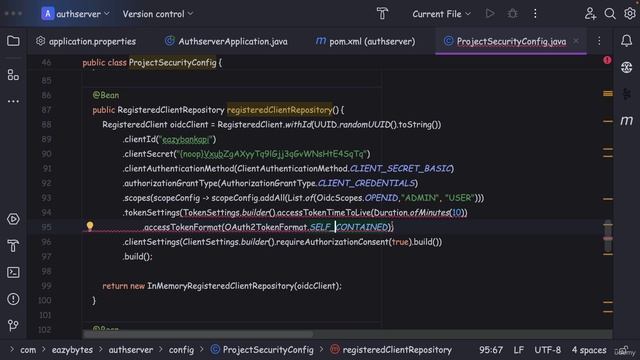Image resolution: width=640 pixels, height=360 pixels.
Task: Switch to the pom.xml (authserver) tab
Action: (x=366, y=41)
